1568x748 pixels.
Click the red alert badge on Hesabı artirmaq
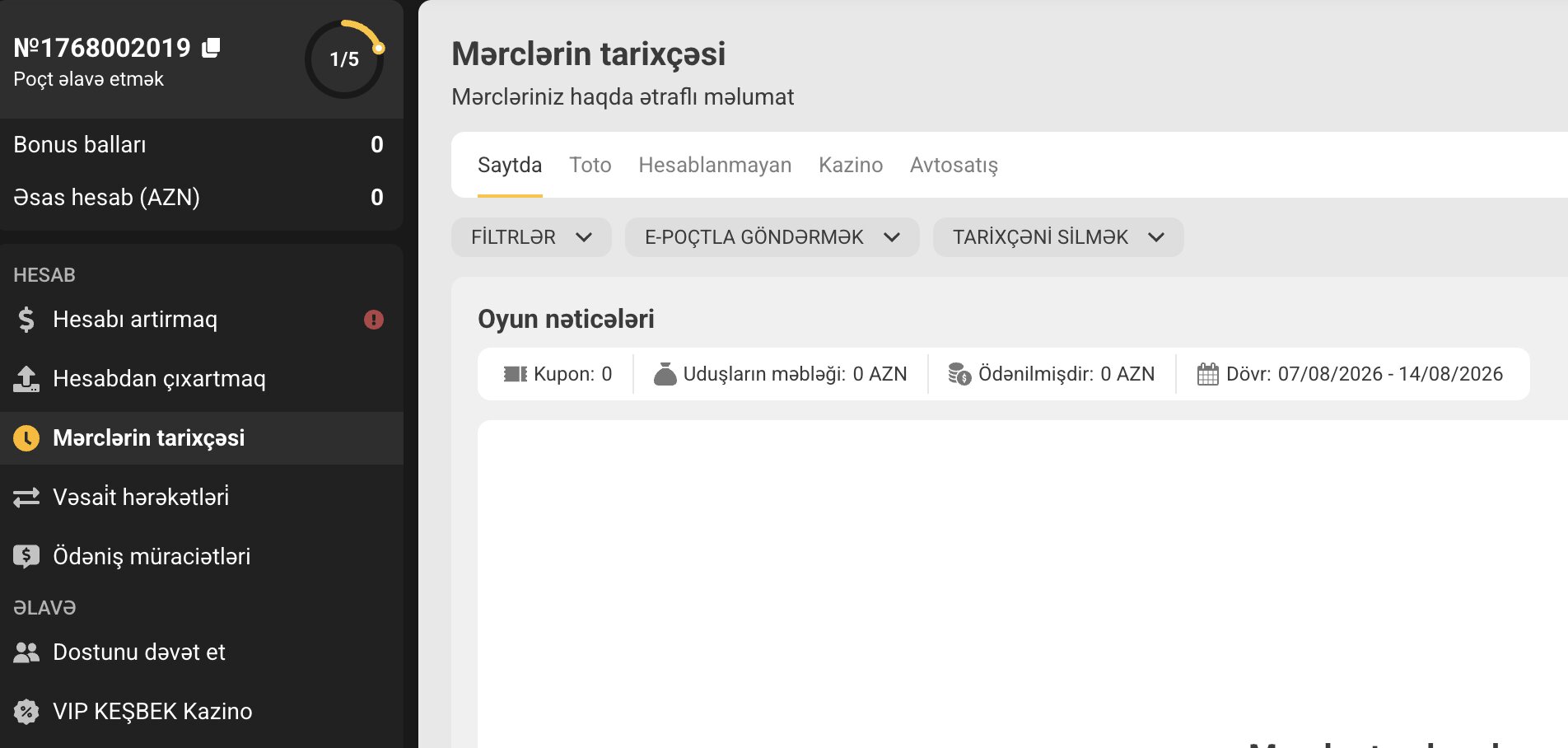374,320
